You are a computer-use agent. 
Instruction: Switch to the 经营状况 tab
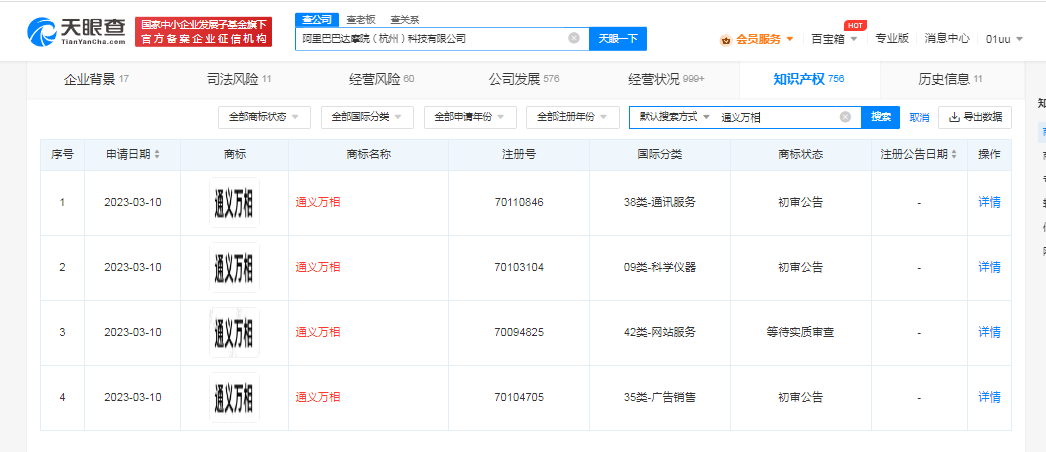pyautogui.click(x=666, y=80)
